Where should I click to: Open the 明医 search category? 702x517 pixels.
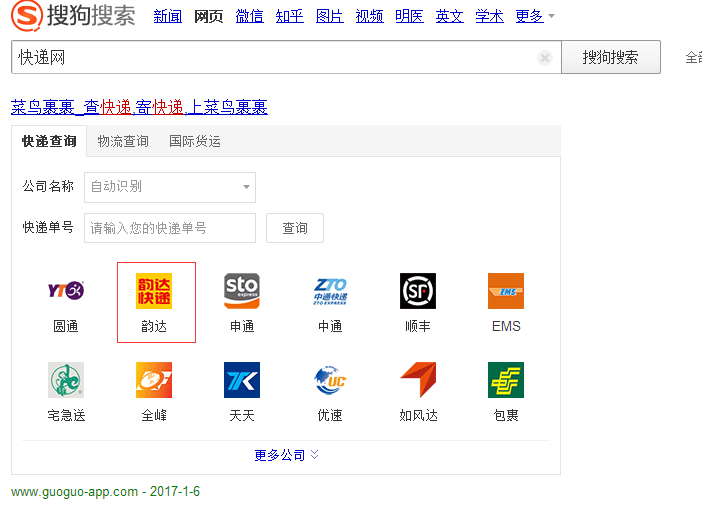409,16
